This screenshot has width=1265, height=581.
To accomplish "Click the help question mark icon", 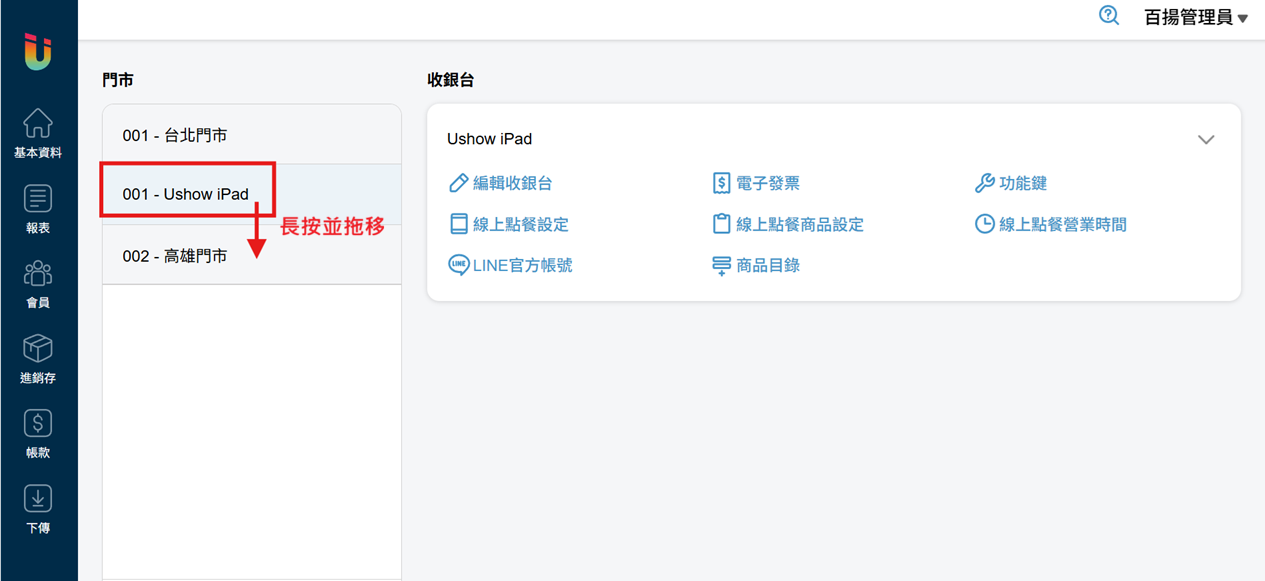I will pyautogui.click(x=1108, y=16).
